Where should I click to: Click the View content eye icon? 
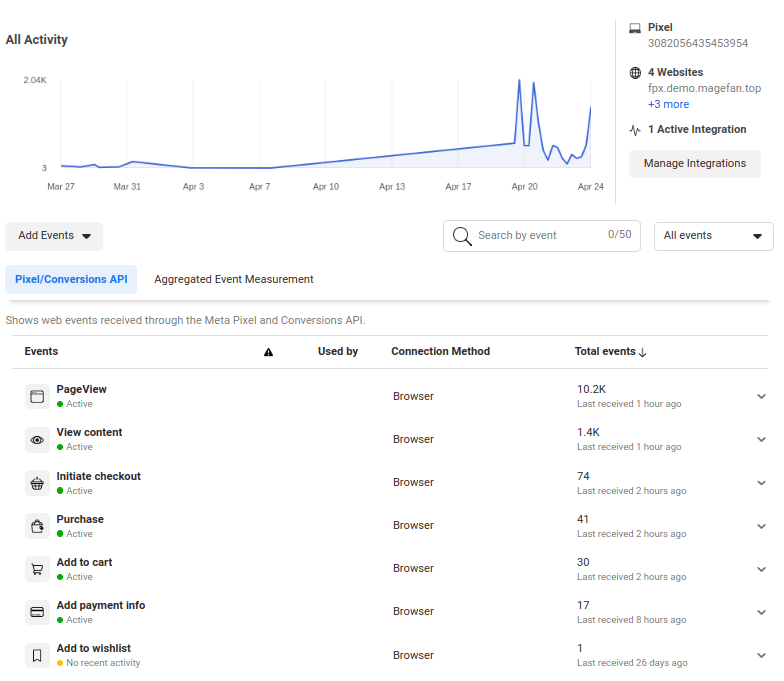point(37,440)
